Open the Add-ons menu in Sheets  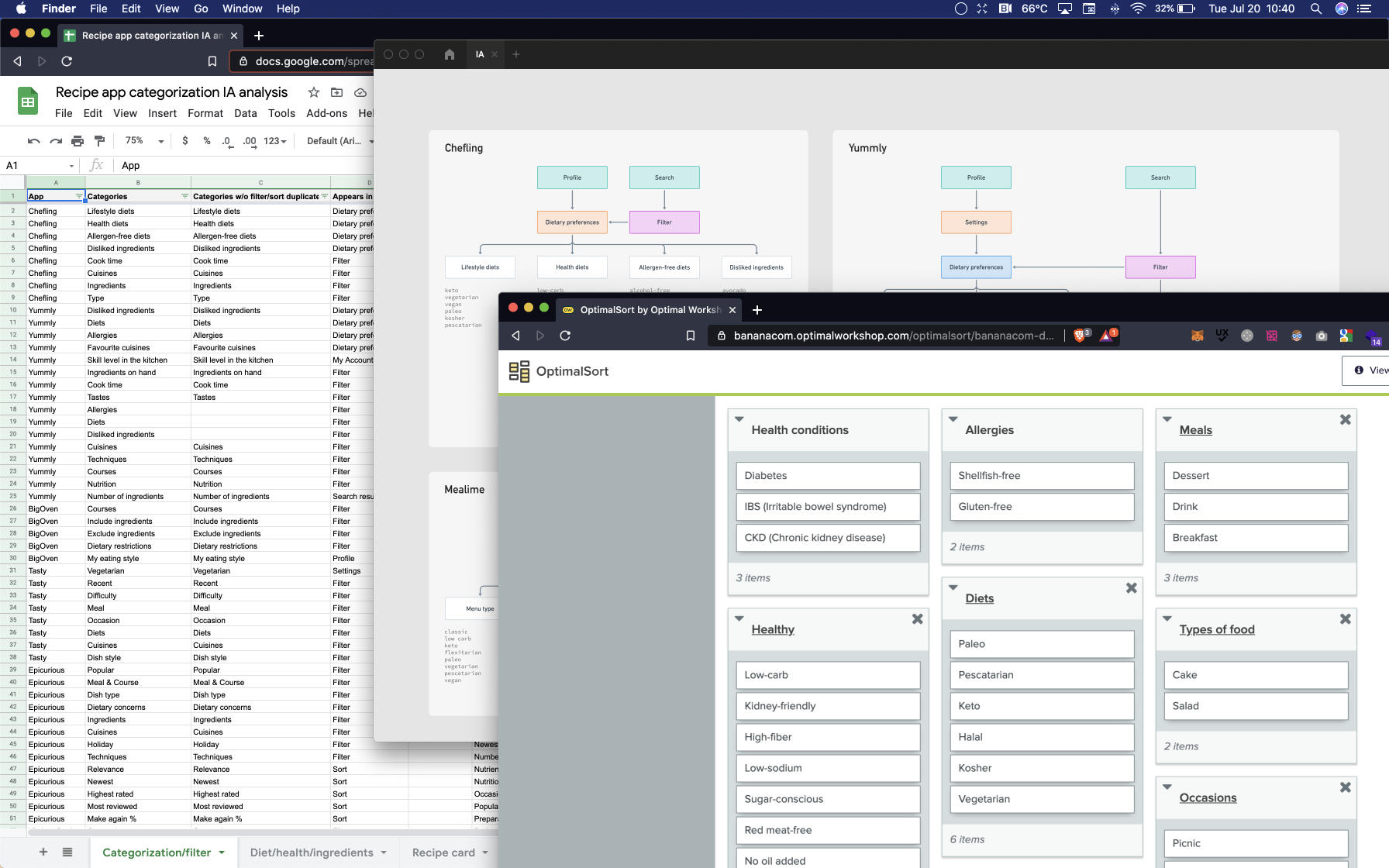(x=327, y=113)
